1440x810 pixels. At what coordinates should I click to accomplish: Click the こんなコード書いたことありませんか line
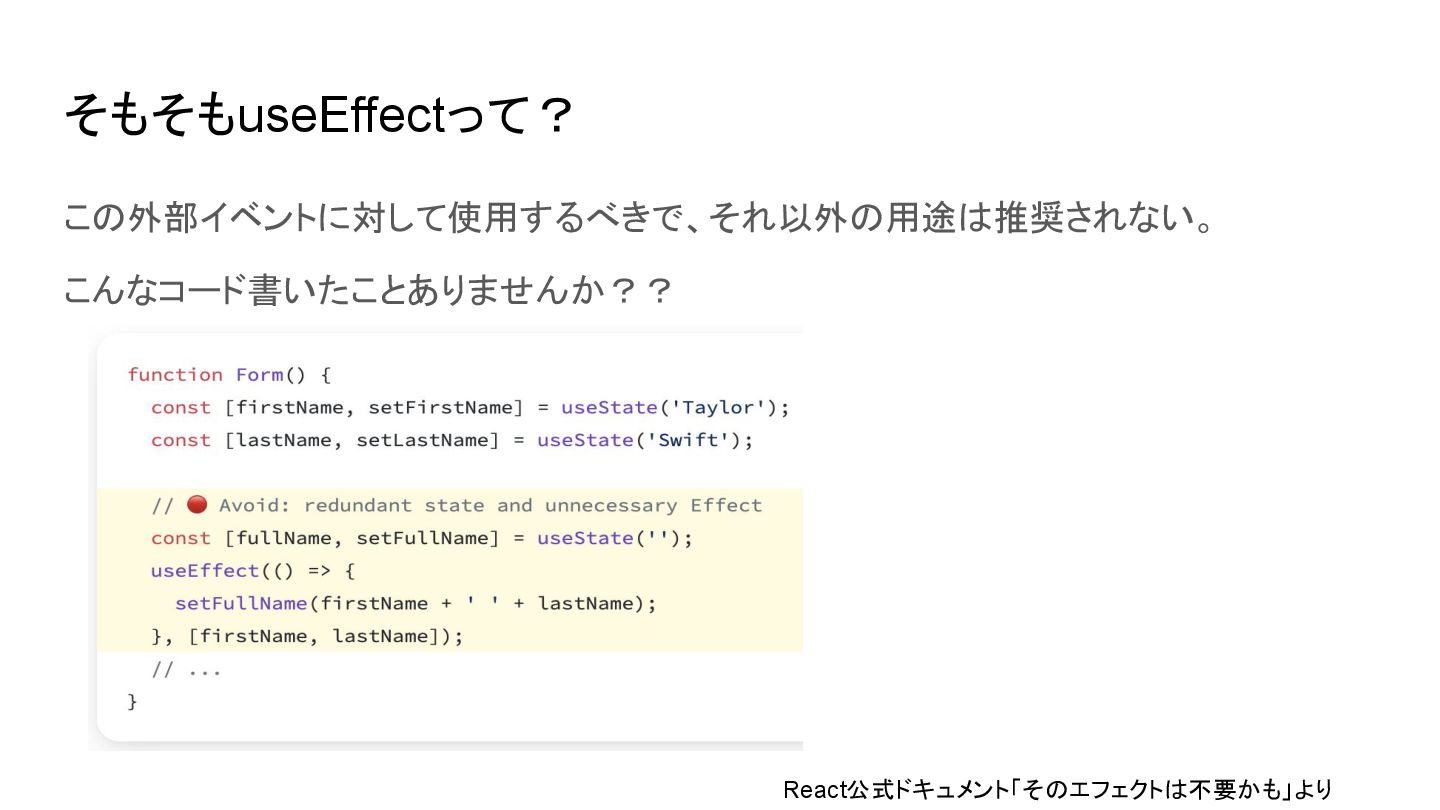tap(368, 291)
